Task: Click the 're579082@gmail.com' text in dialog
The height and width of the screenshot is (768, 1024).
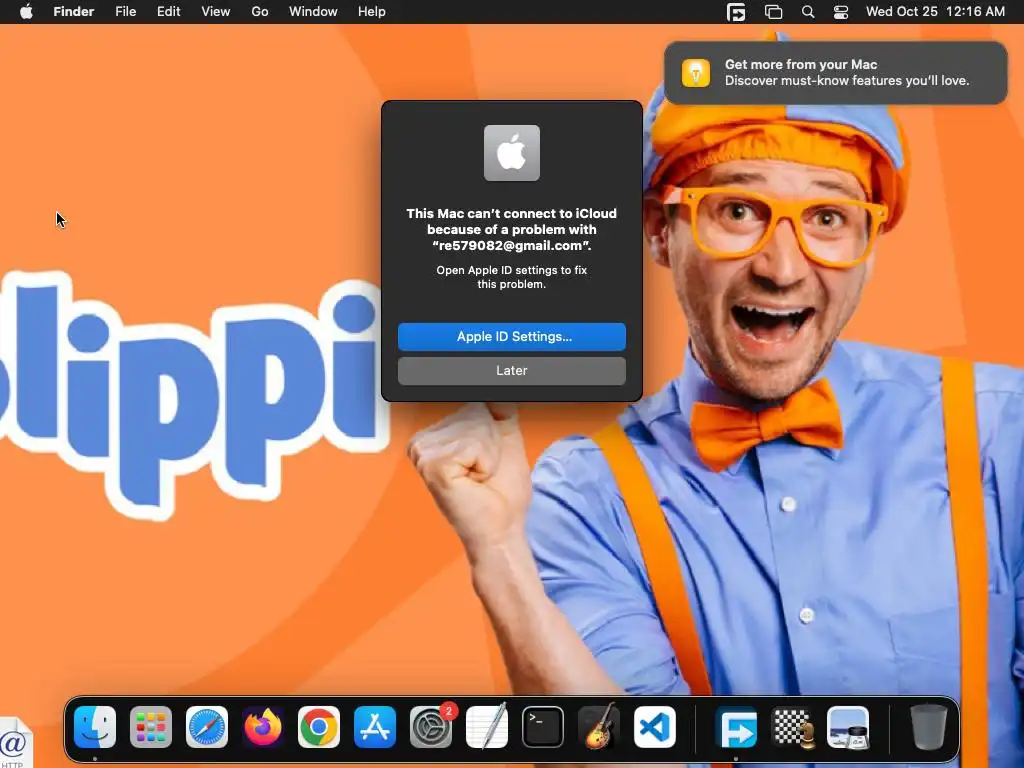Action: tap(512, 246)
